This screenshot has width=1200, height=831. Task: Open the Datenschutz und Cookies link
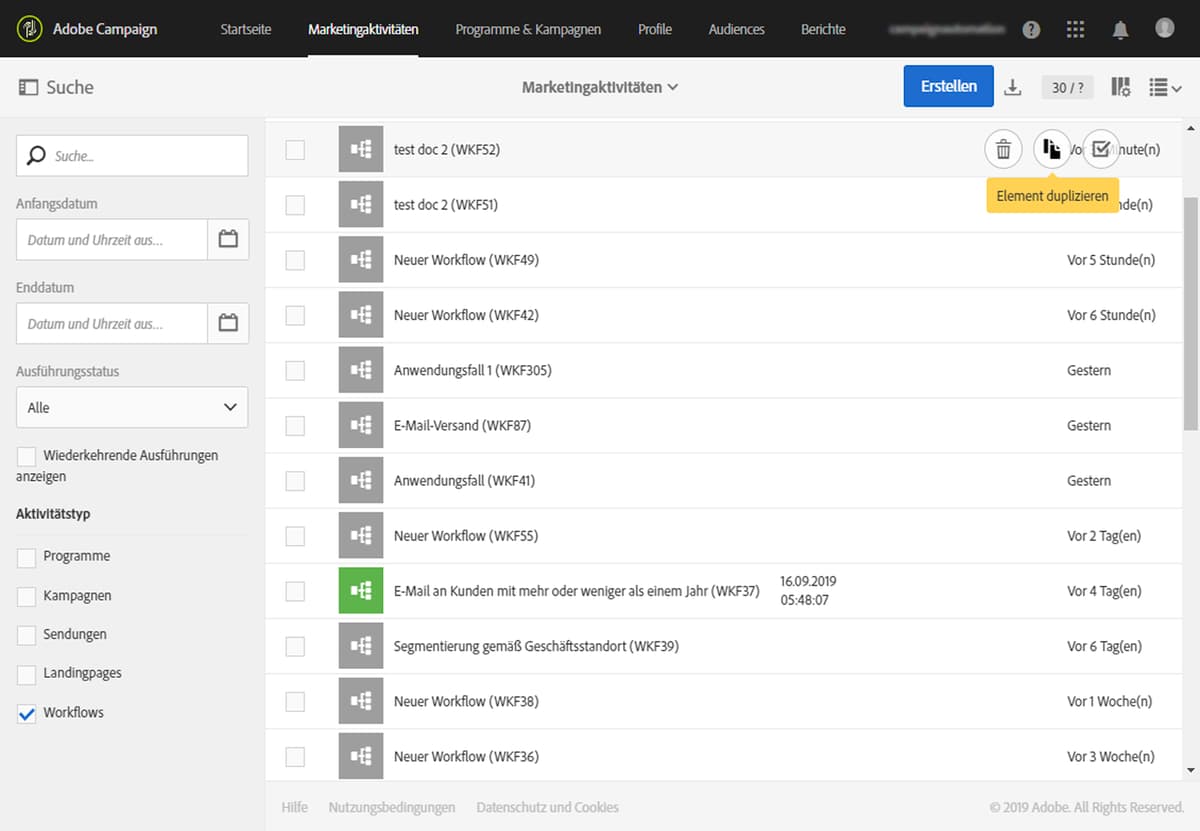(x=547, y=807)
